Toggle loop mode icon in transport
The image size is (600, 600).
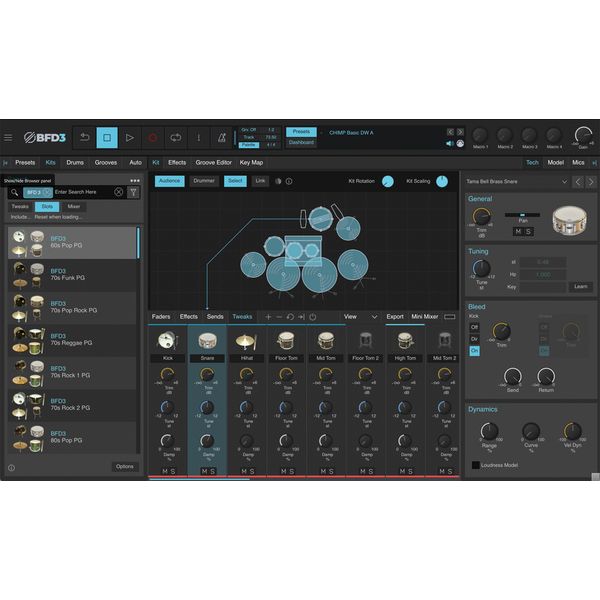tap(176, 137)
